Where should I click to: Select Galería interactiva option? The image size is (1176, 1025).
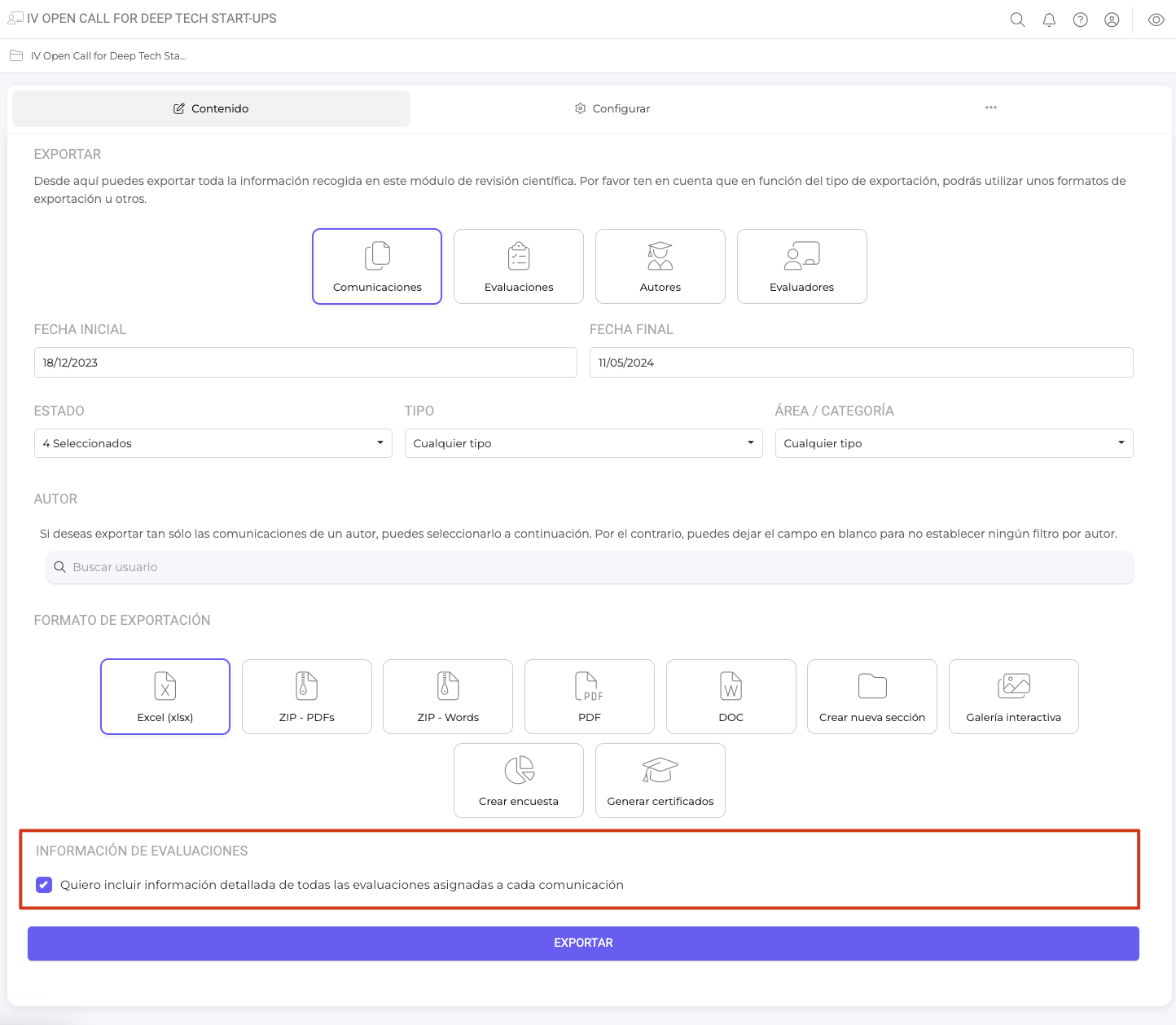pos(1014,697)
